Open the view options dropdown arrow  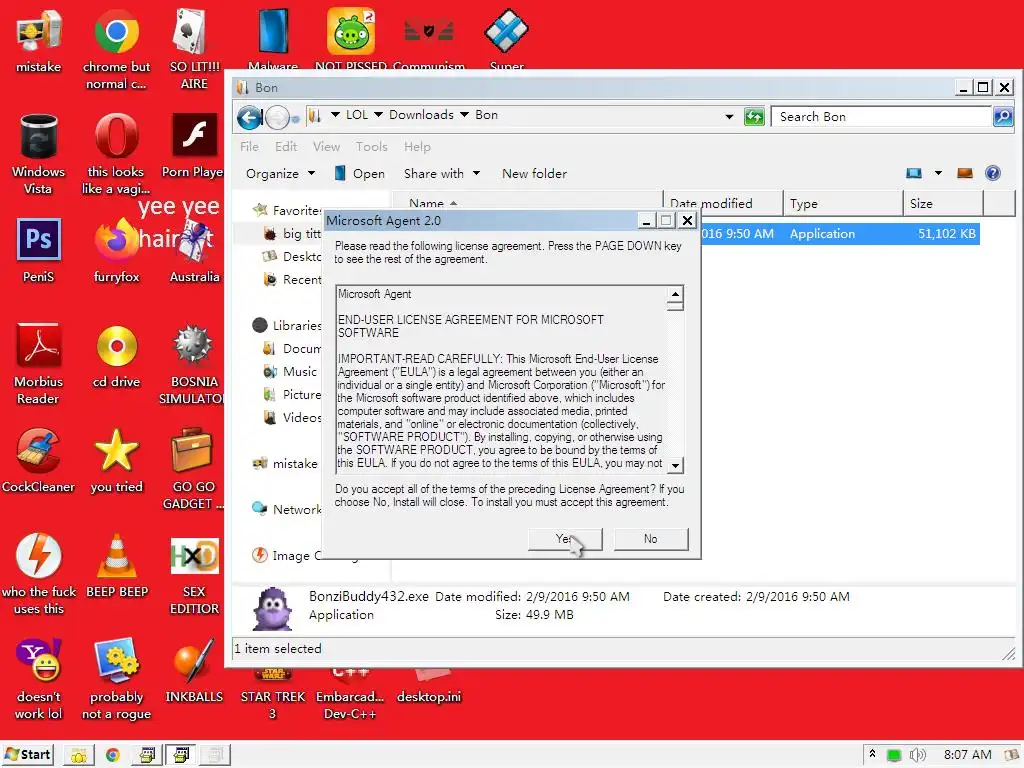click(x=938, y=173)
